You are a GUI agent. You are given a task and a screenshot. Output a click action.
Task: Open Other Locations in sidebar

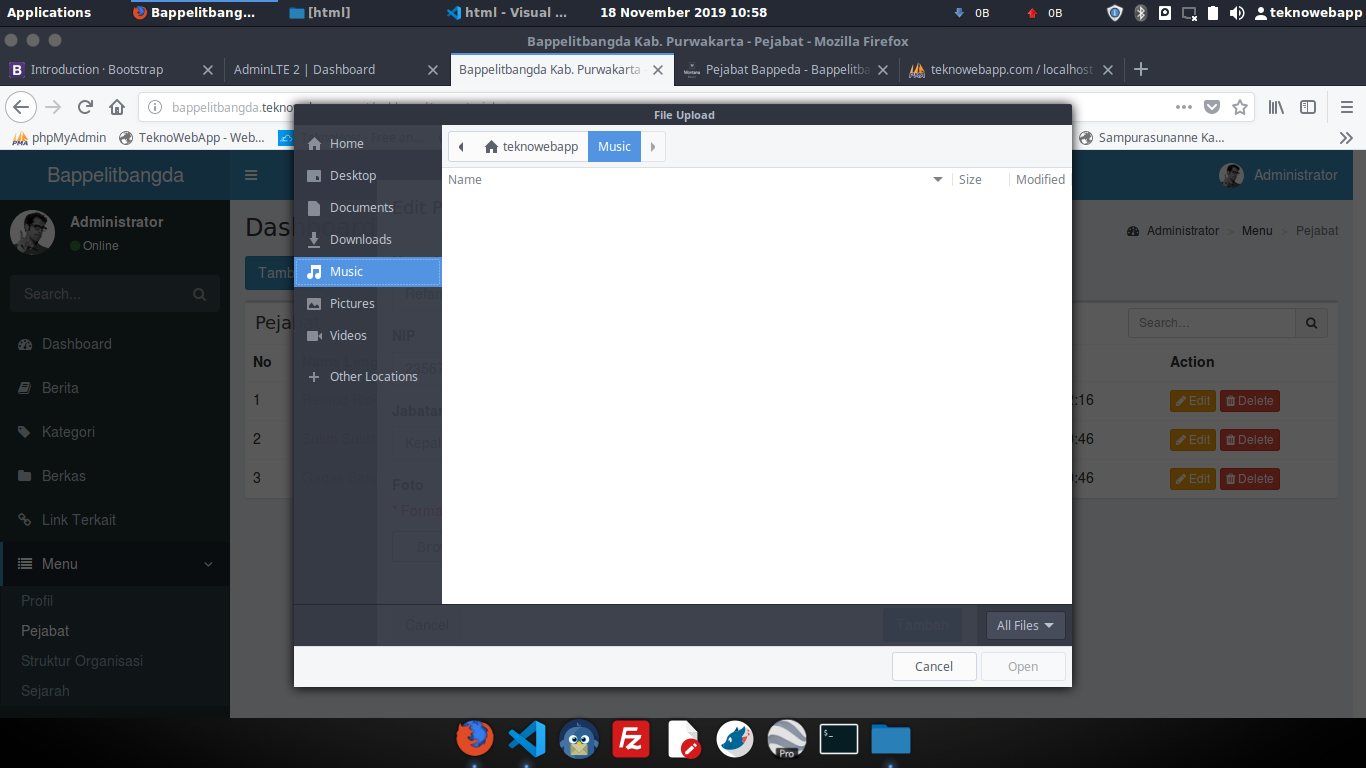tap(373, 376)
